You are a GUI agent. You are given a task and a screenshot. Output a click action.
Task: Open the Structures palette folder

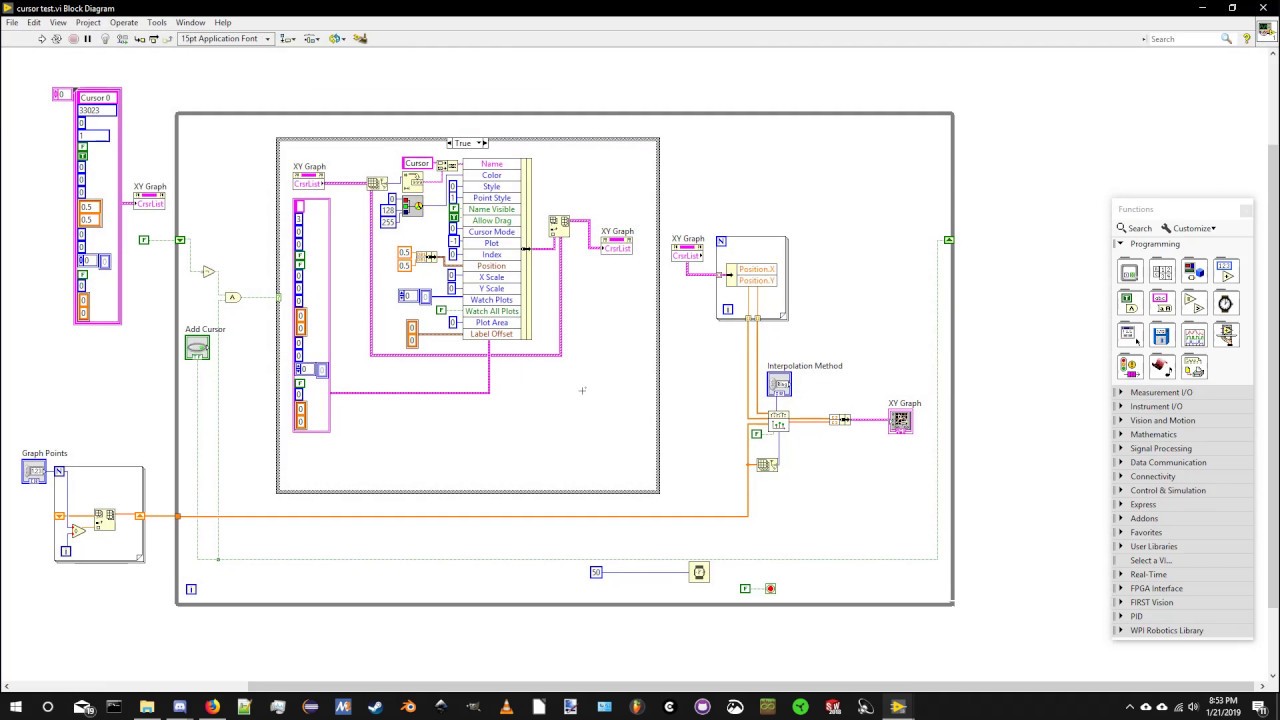[x=1129, y=271]
